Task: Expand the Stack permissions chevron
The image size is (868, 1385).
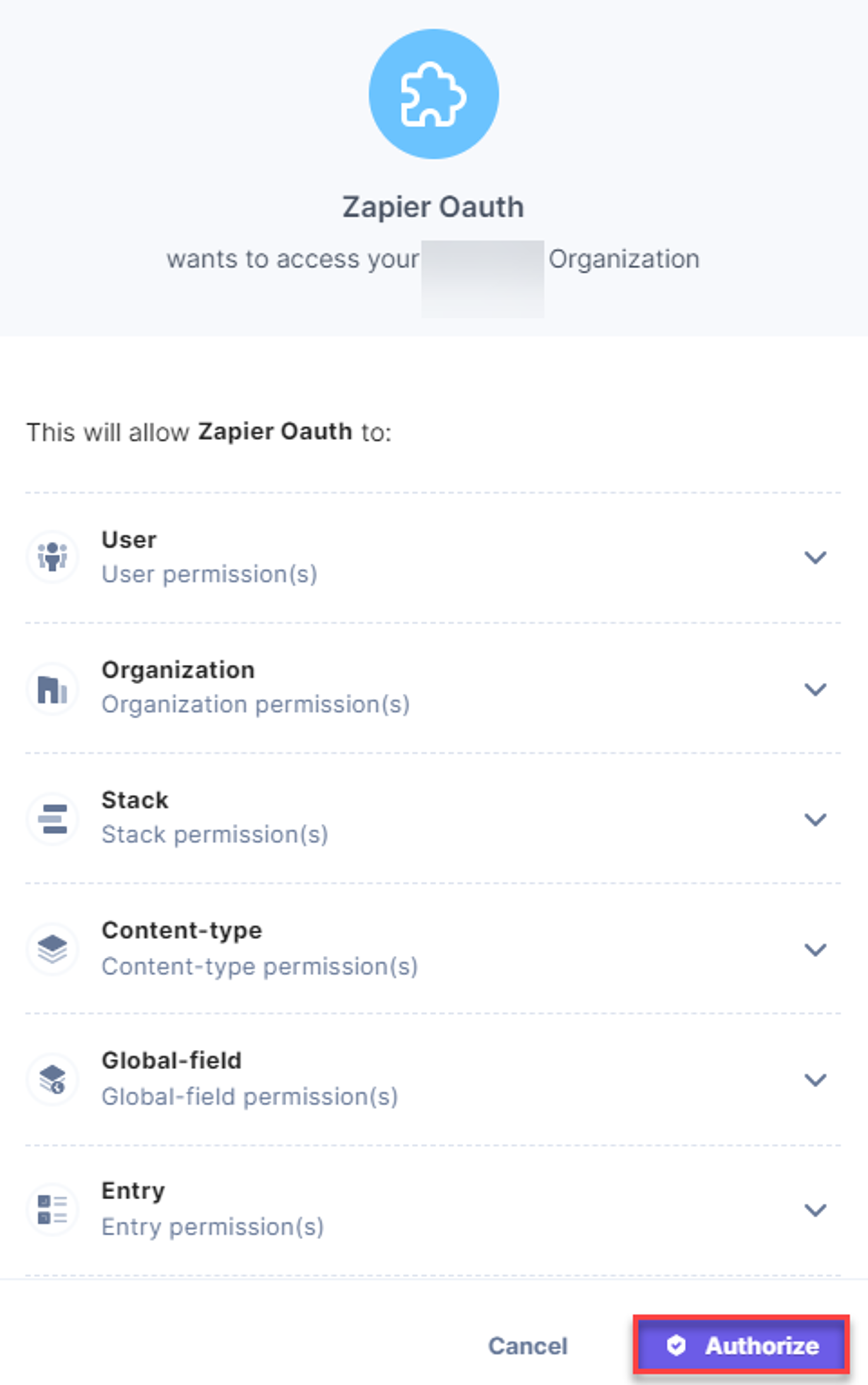Action: point(815,819)
